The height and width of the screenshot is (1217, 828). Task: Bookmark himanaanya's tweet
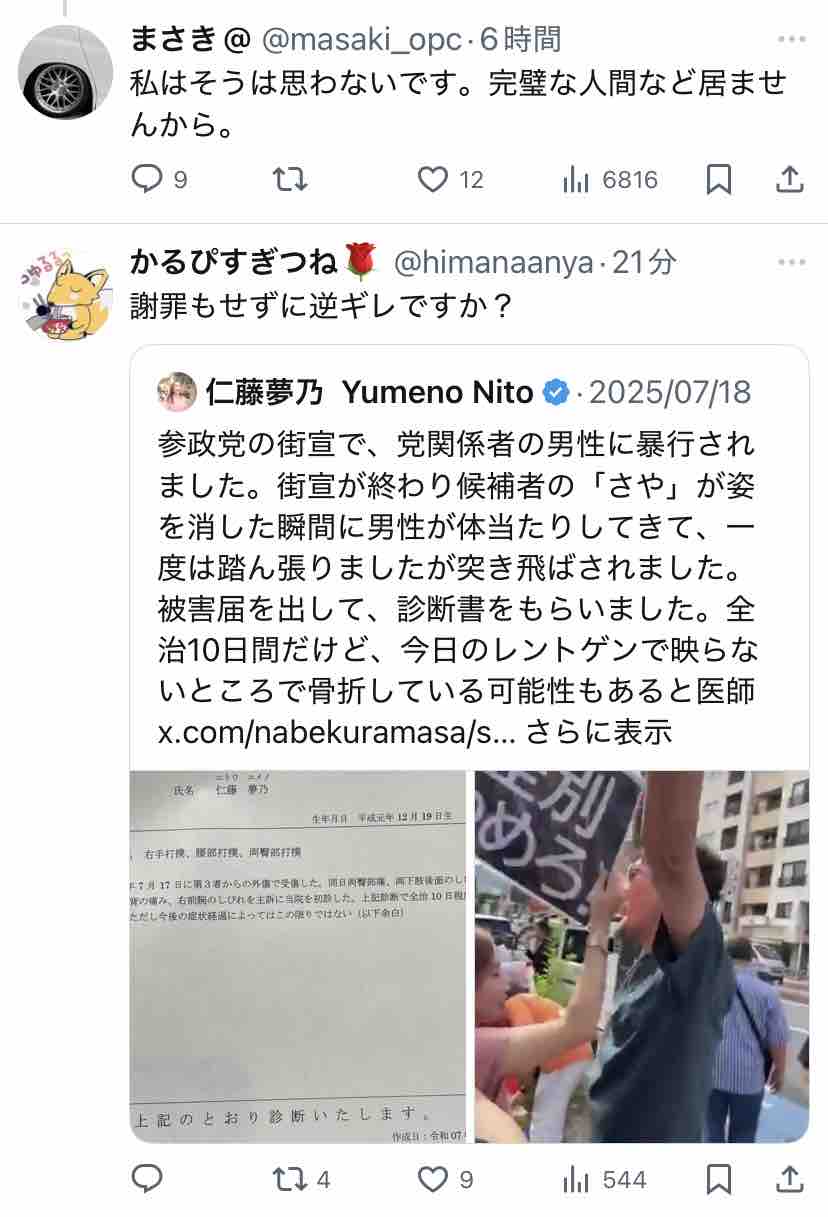[x=719, y=1180]
